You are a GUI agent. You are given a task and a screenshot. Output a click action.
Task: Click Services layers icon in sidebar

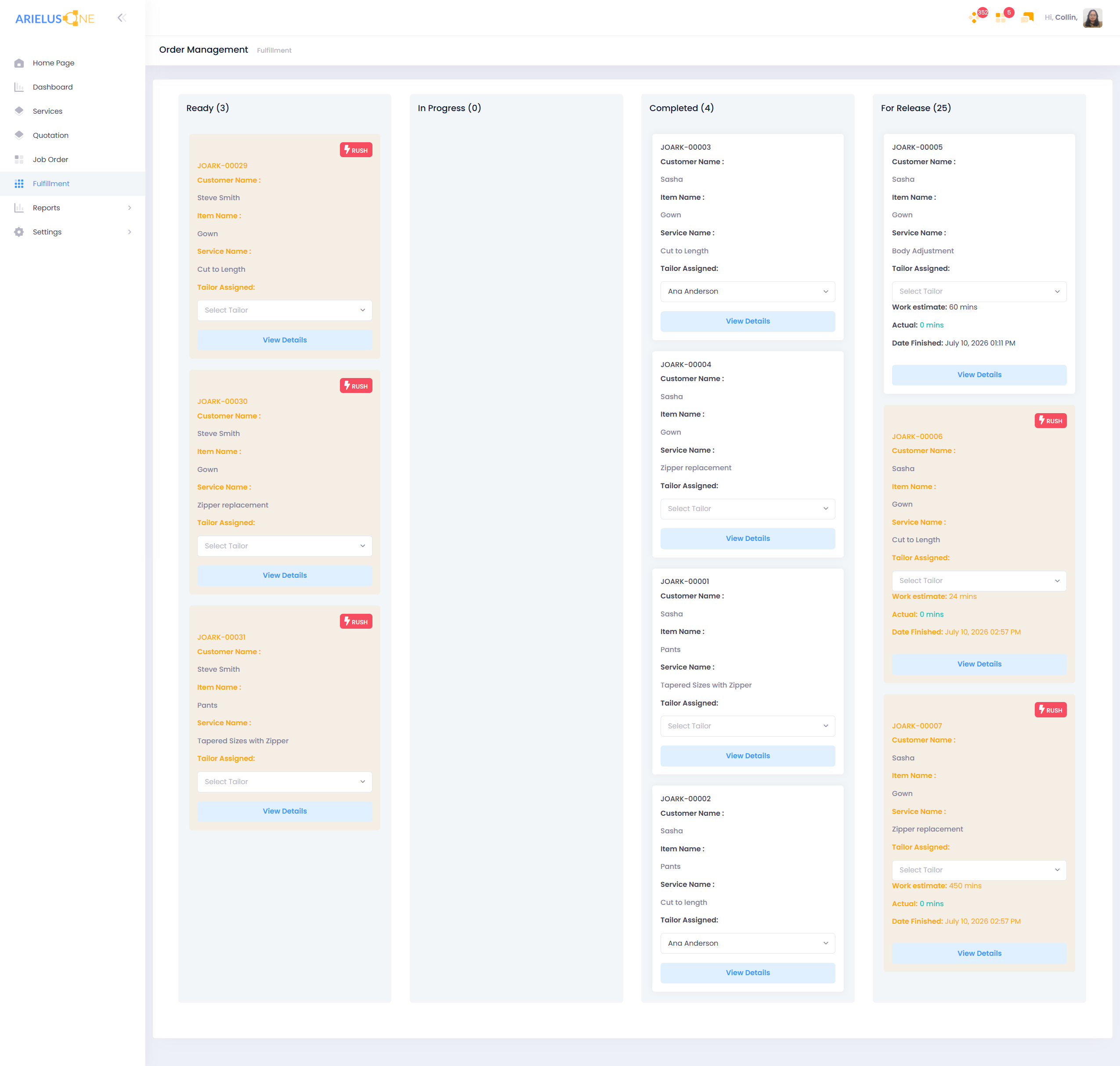click(x=19, y=111)
